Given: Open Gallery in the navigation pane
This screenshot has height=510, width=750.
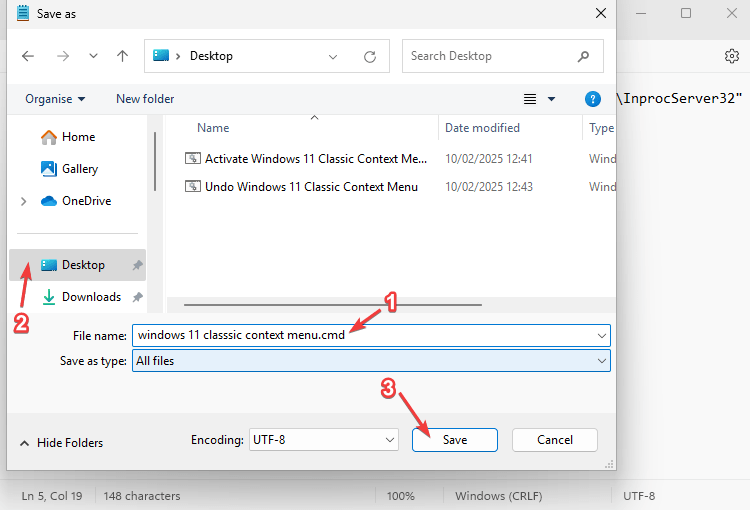Looking at the screenshot, I should (x=79, y=169).
